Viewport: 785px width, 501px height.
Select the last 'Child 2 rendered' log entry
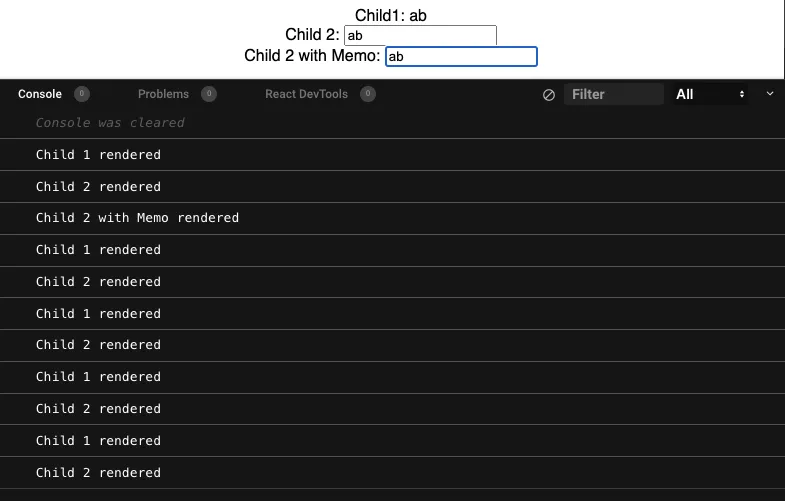pos(98,473)
